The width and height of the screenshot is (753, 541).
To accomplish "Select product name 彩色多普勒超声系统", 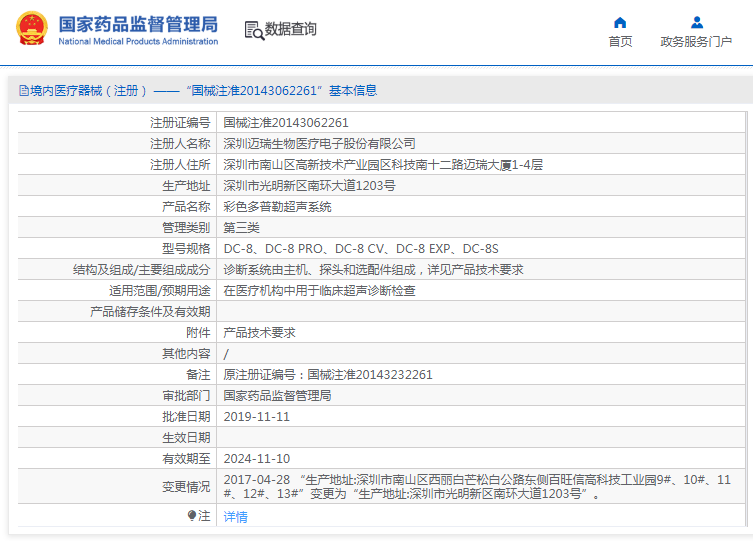I will (x=277, y=207).
